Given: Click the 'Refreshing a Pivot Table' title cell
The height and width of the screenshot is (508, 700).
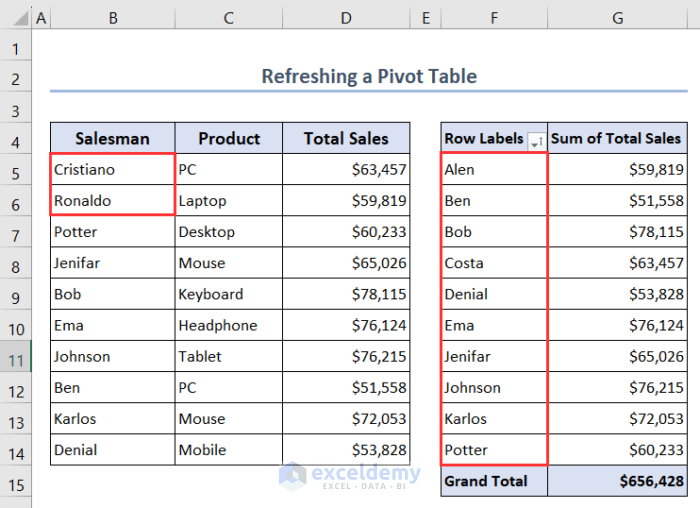Looking at the screenshot, I should point(369,76).
